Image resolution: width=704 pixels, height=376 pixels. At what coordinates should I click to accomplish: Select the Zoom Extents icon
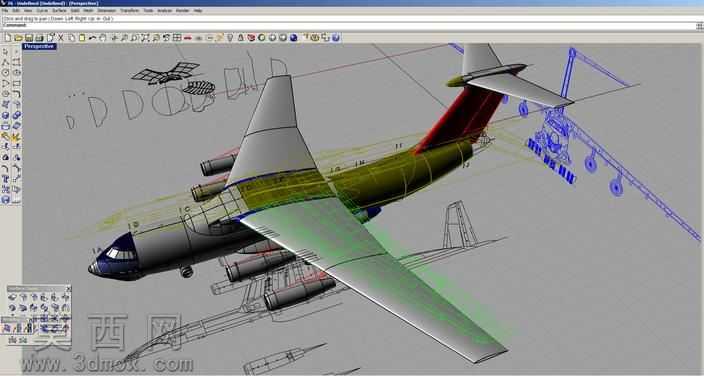click(145, 38)
